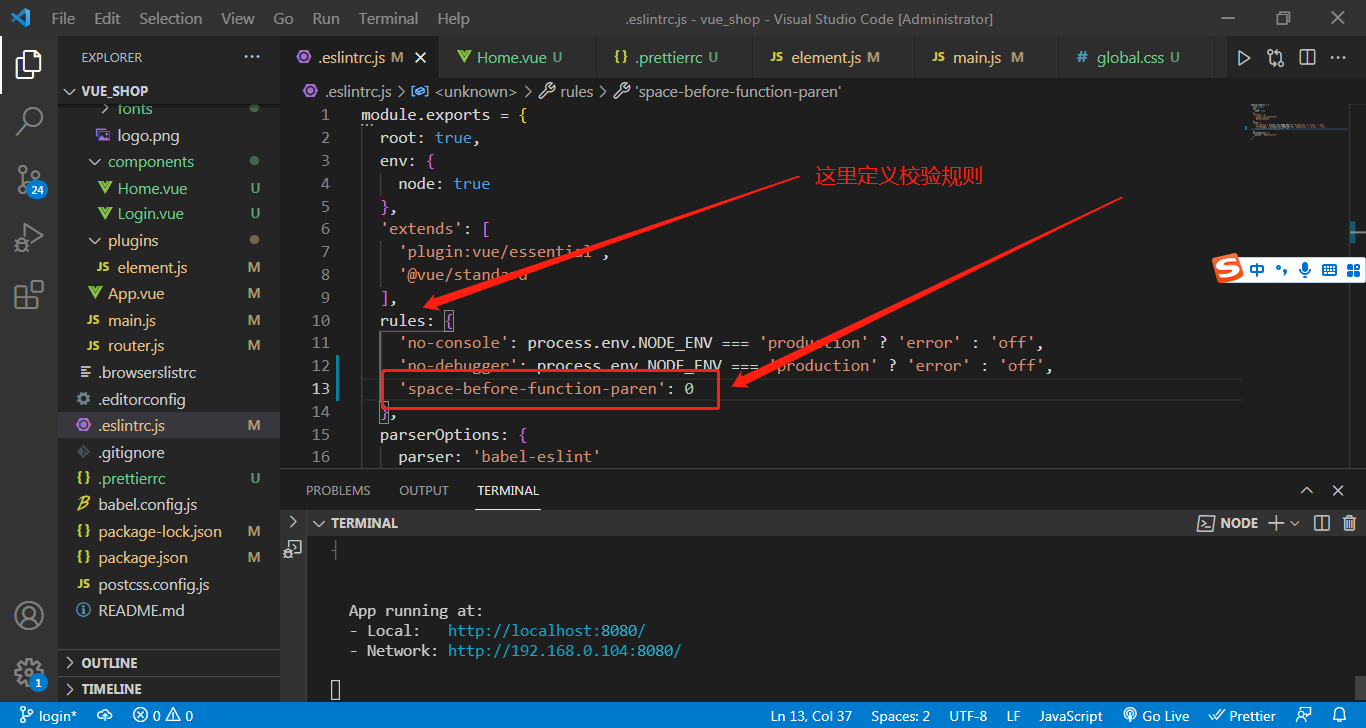Change UTF-8 encoding in status bar

(x=968, y=715)
